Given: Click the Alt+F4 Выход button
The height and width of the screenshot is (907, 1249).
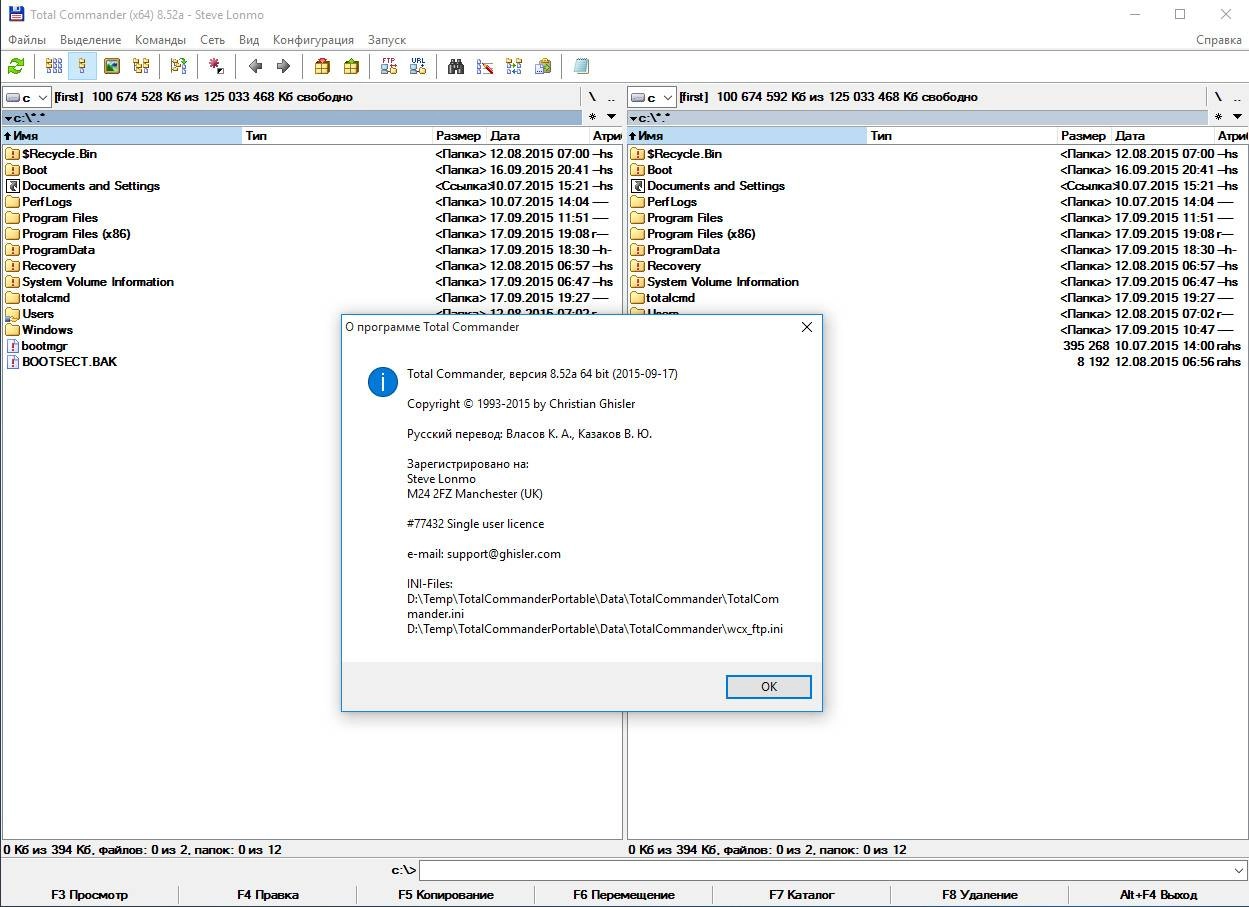Looking at the screenshot, I should point(1158,895).
